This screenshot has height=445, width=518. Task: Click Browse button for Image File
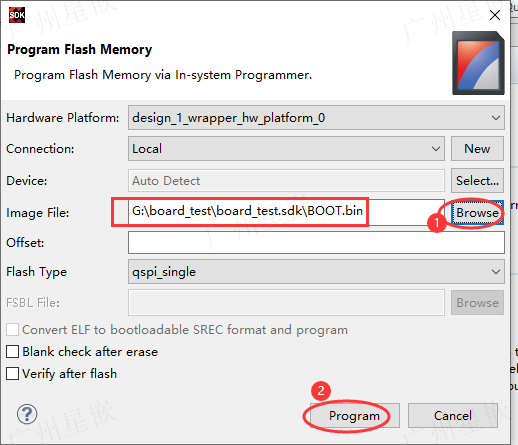(477, 213)
